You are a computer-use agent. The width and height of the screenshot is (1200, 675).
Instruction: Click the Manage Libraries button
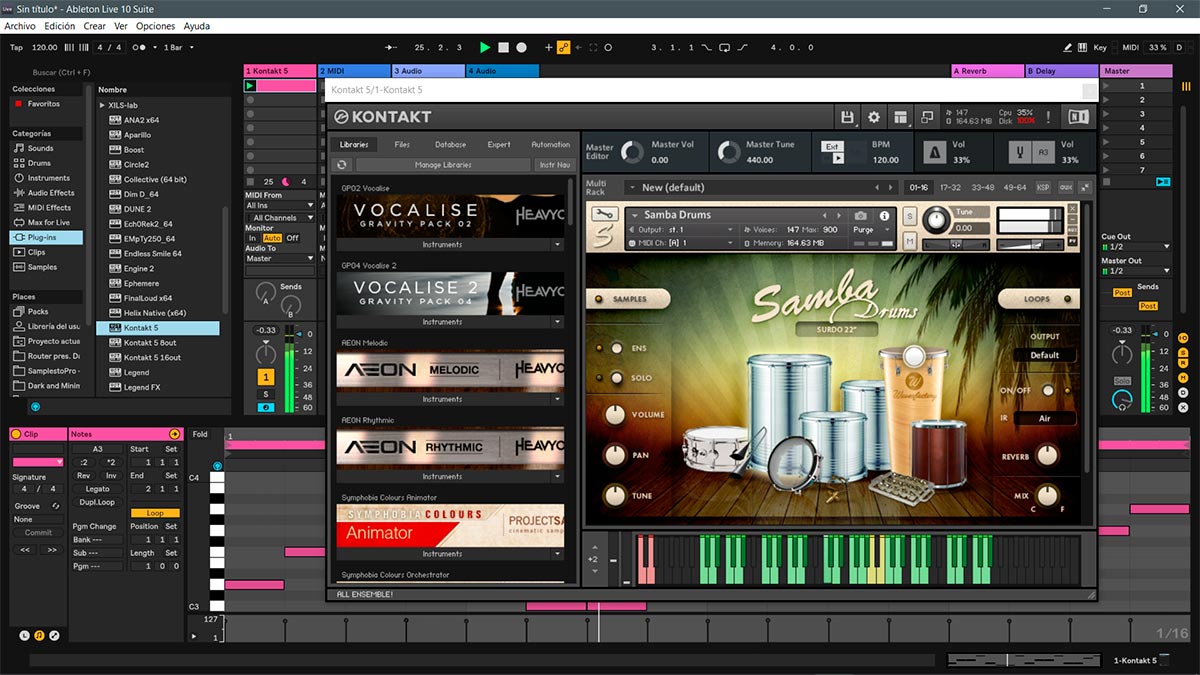[443, 165]
